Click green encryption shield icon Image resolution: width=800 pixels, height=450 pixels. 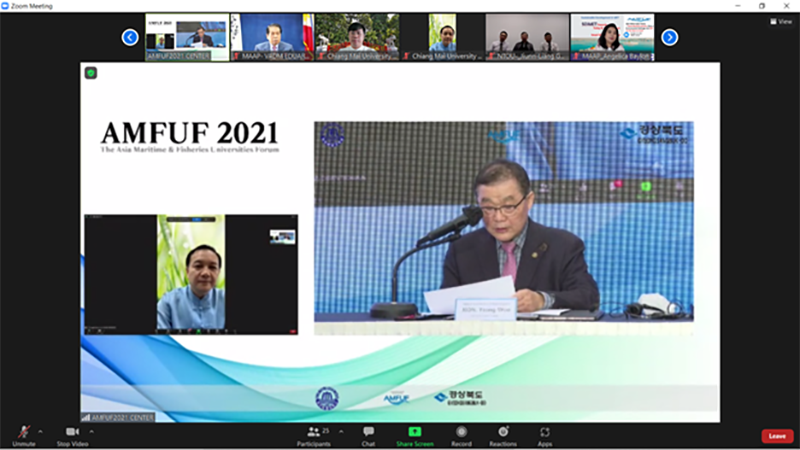[x=91, y=73]
